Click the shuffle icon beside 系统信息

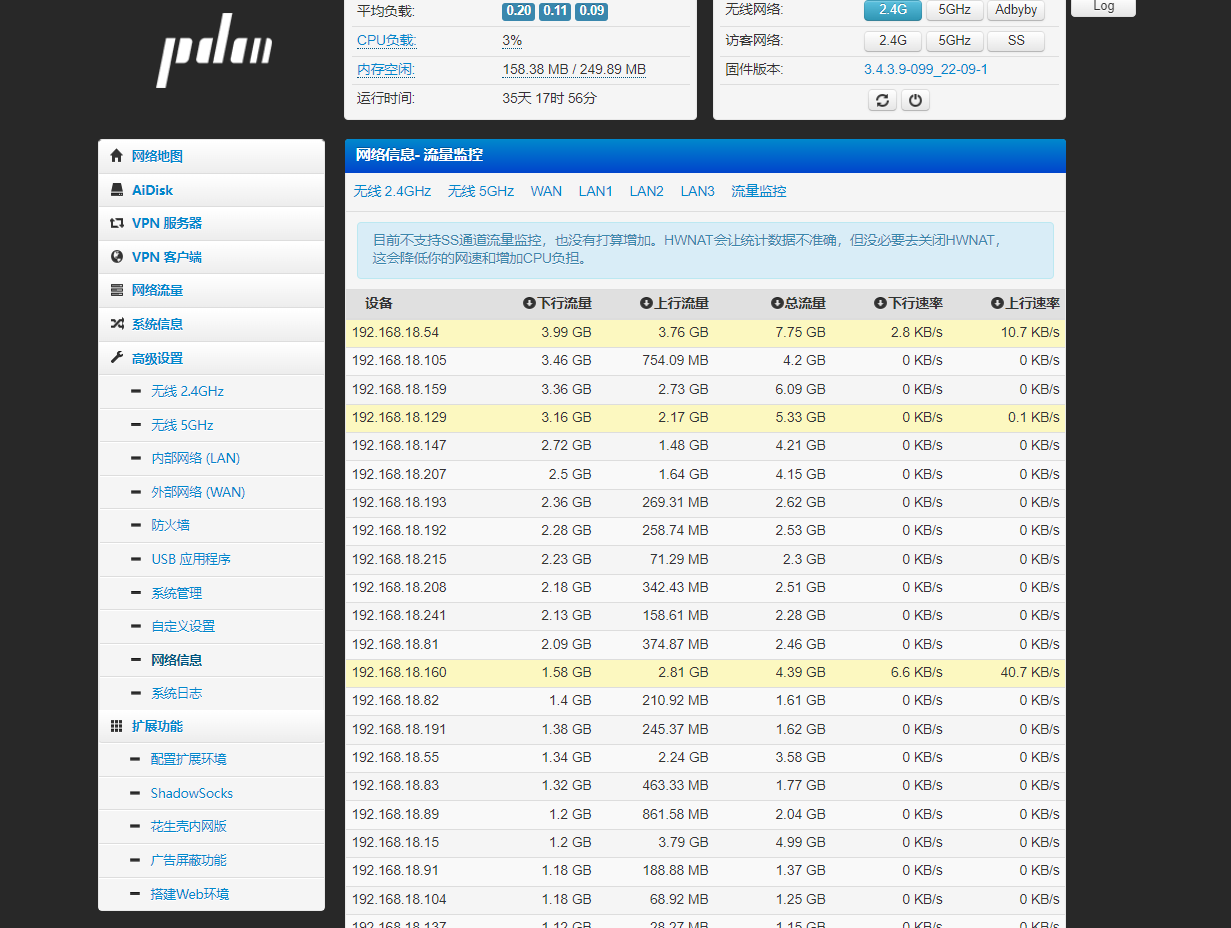(x=116, y=324)
